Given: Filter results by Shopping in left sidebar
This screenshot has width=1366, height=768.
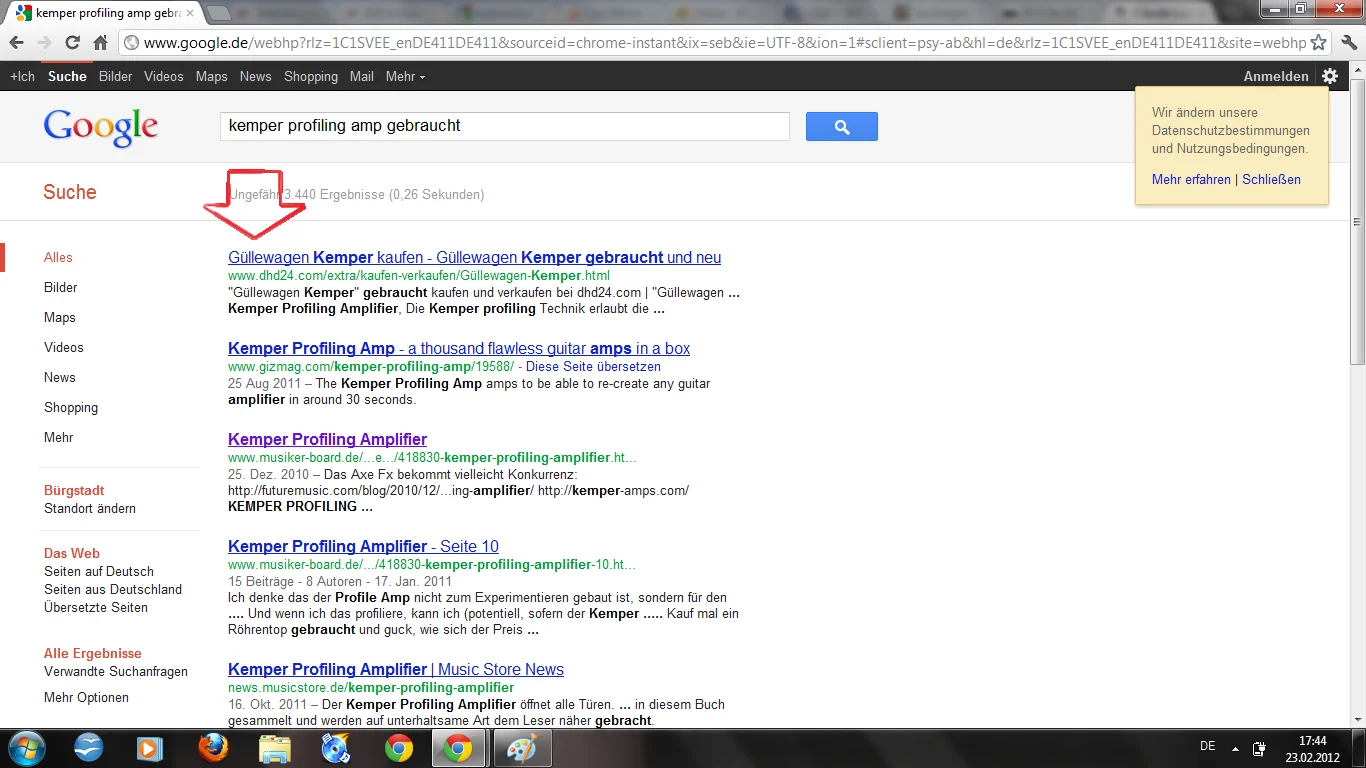Looking at the screenshot, I should click(71, 407).
